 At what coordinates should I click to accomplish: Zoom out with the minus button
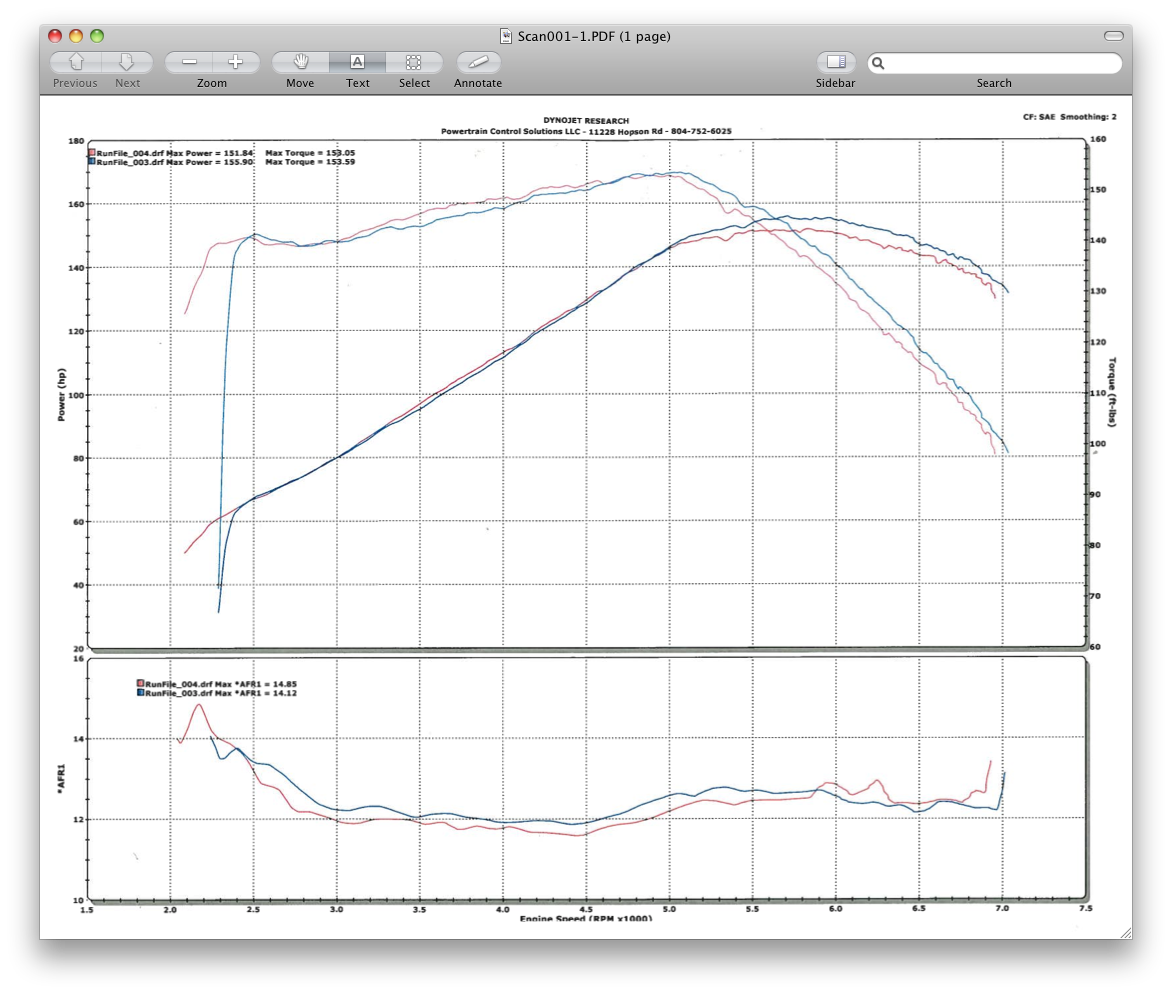pos(189,62)
